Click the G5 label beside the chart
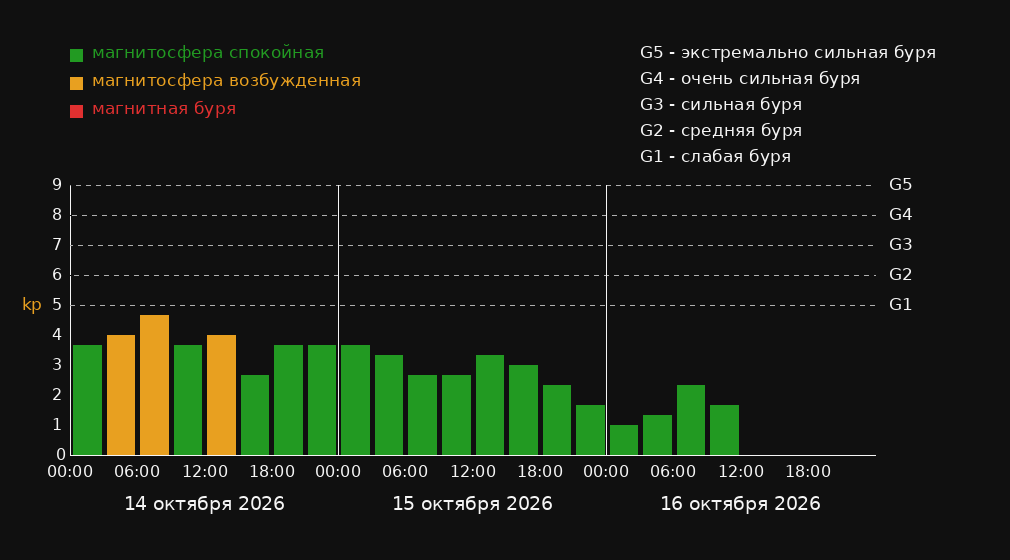The height and width of the screenshot is (560, 1010). (900, 185)
